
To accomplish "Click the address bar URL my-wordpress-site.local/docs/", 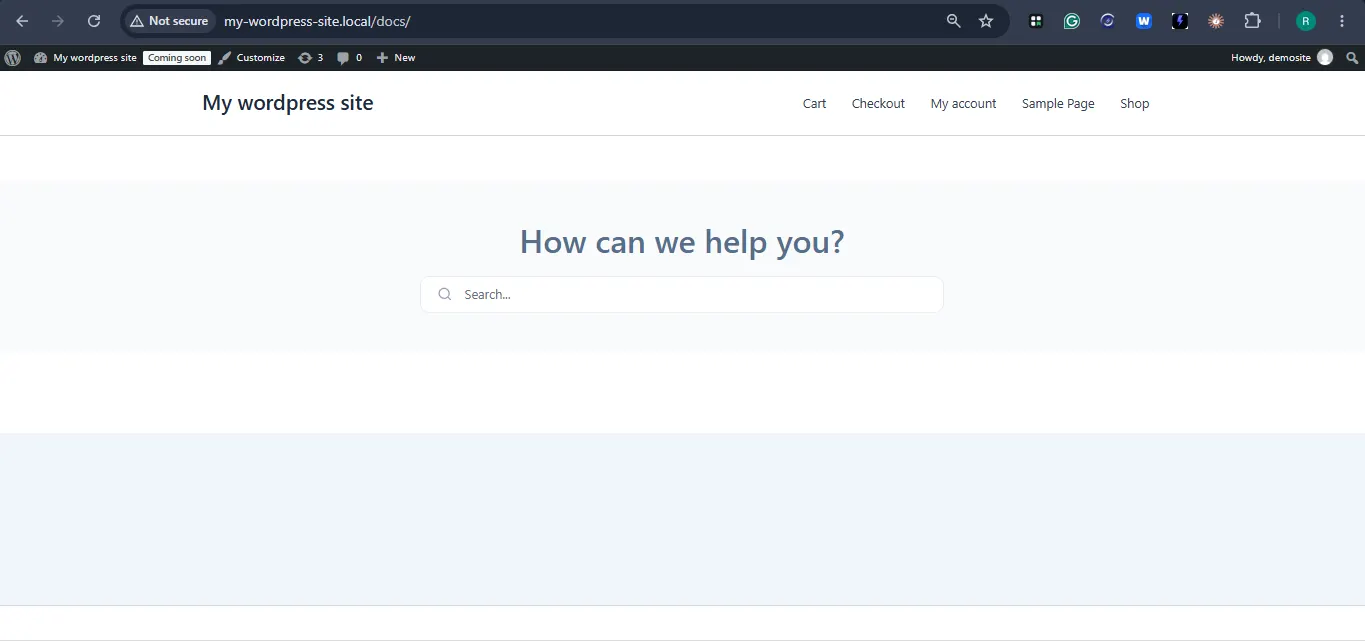I will 317,21.
